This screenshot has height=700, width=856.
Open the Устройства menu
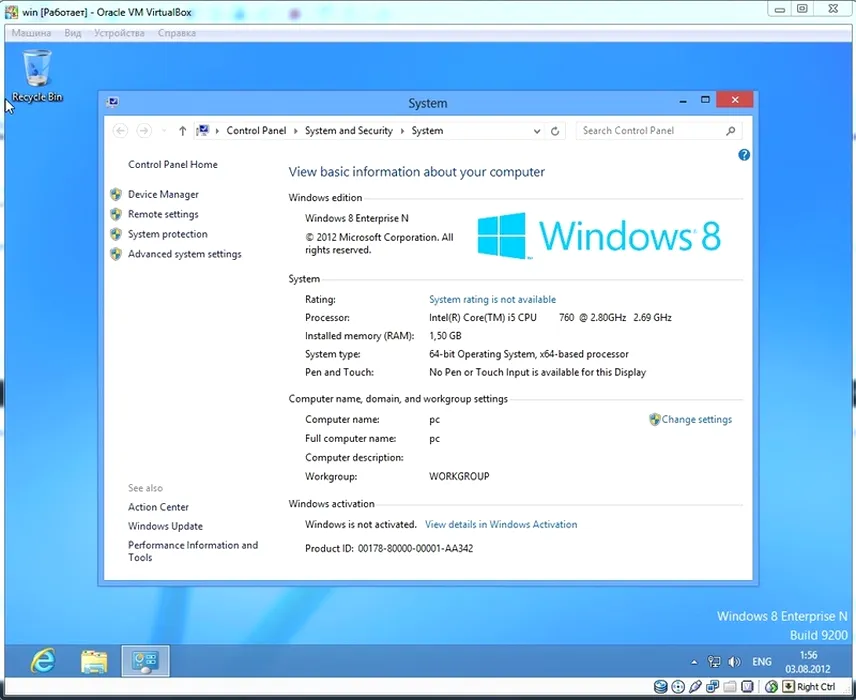point(119,33)
